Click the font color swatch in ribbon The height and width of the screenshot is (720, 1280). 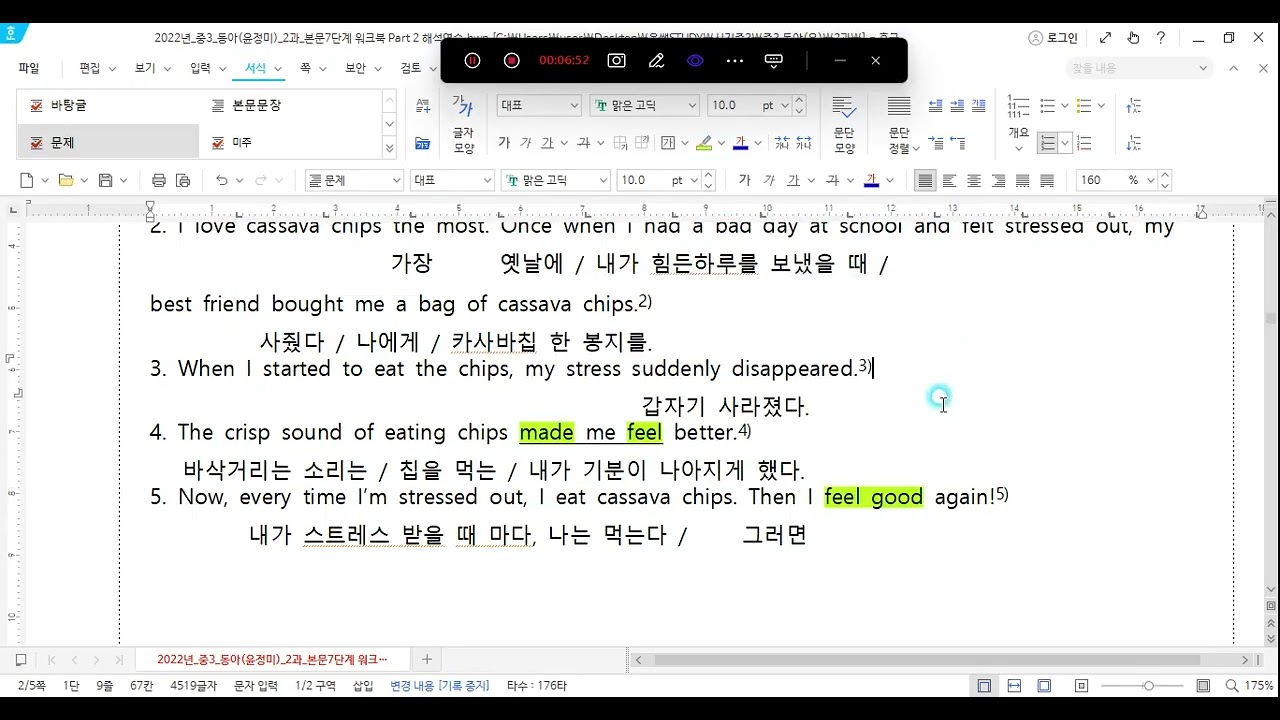(741, 143)
